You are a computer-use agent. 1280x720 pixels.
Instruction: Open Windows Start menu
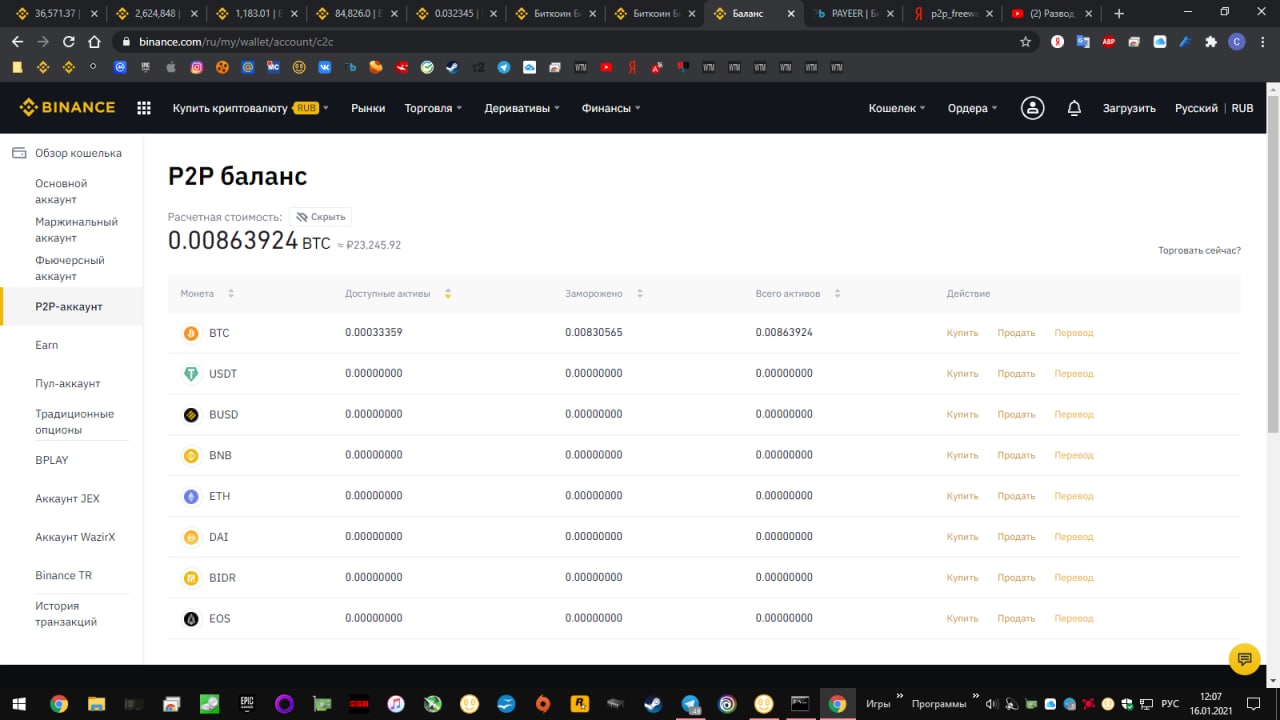pyautogui.click(x=18, y=703)
